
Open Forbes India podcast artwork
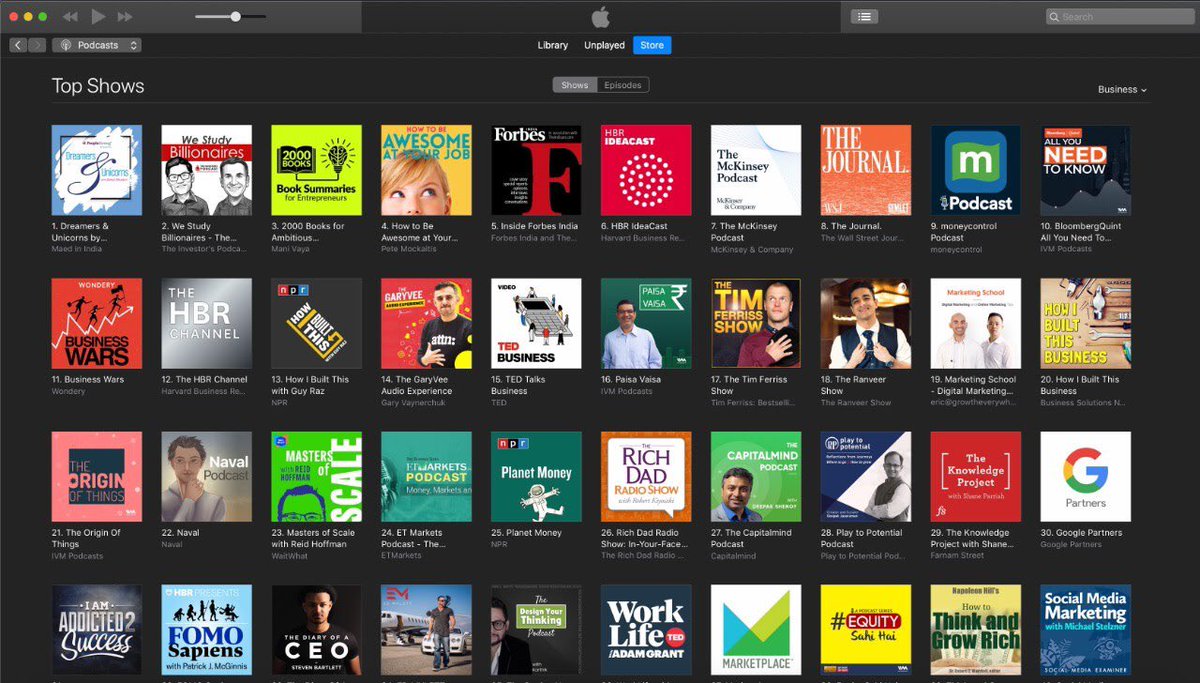pyautogui.click(x=537, y=170)
